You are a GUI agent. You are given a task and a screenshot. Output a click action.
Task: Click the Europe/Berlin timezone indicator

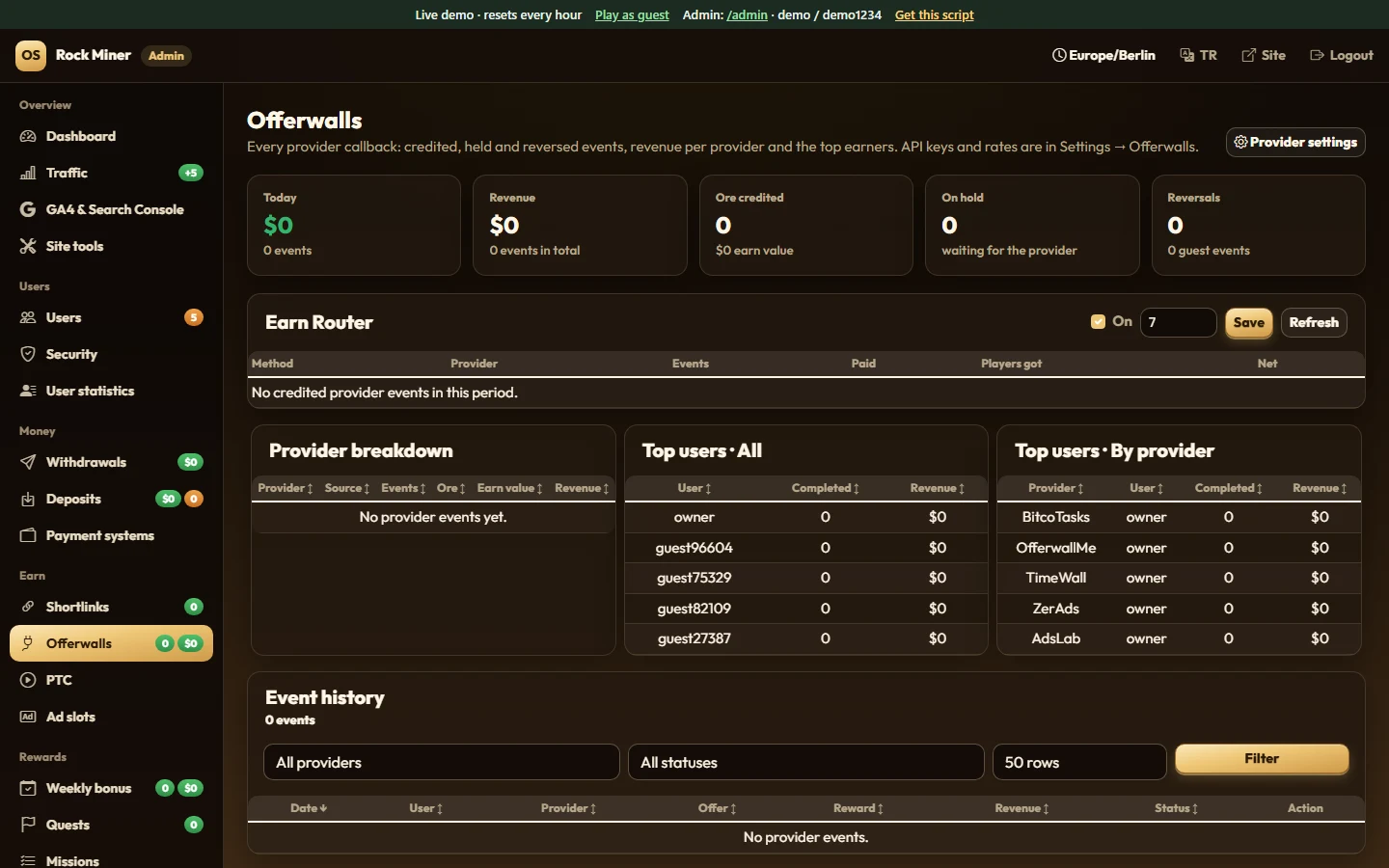[x=1103, y=55]
